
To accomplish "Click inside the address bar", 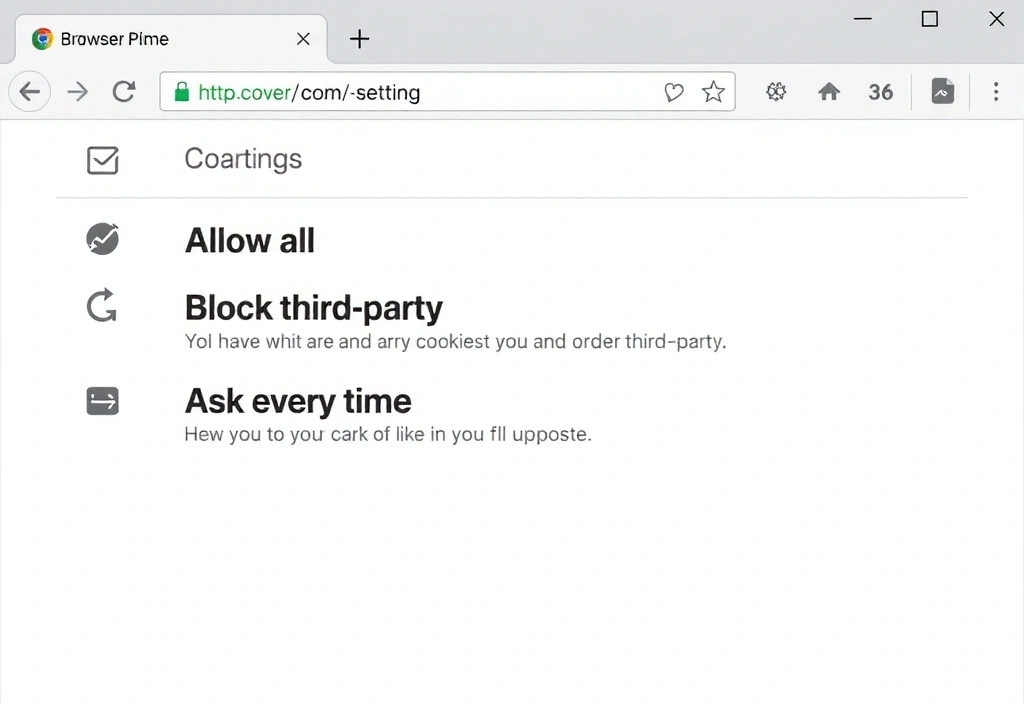I will coord(450,91).
